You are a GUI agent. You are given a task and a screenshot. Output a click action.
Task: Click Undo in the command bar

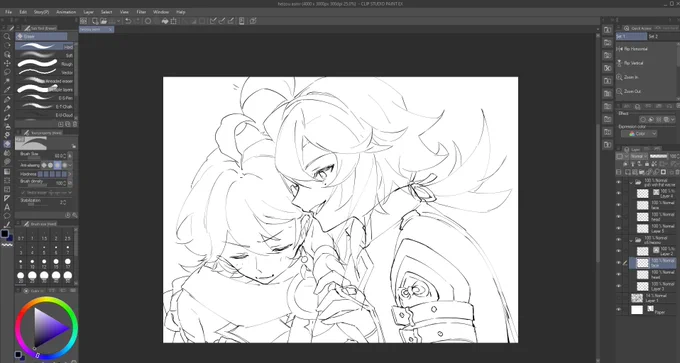point(128,21)
